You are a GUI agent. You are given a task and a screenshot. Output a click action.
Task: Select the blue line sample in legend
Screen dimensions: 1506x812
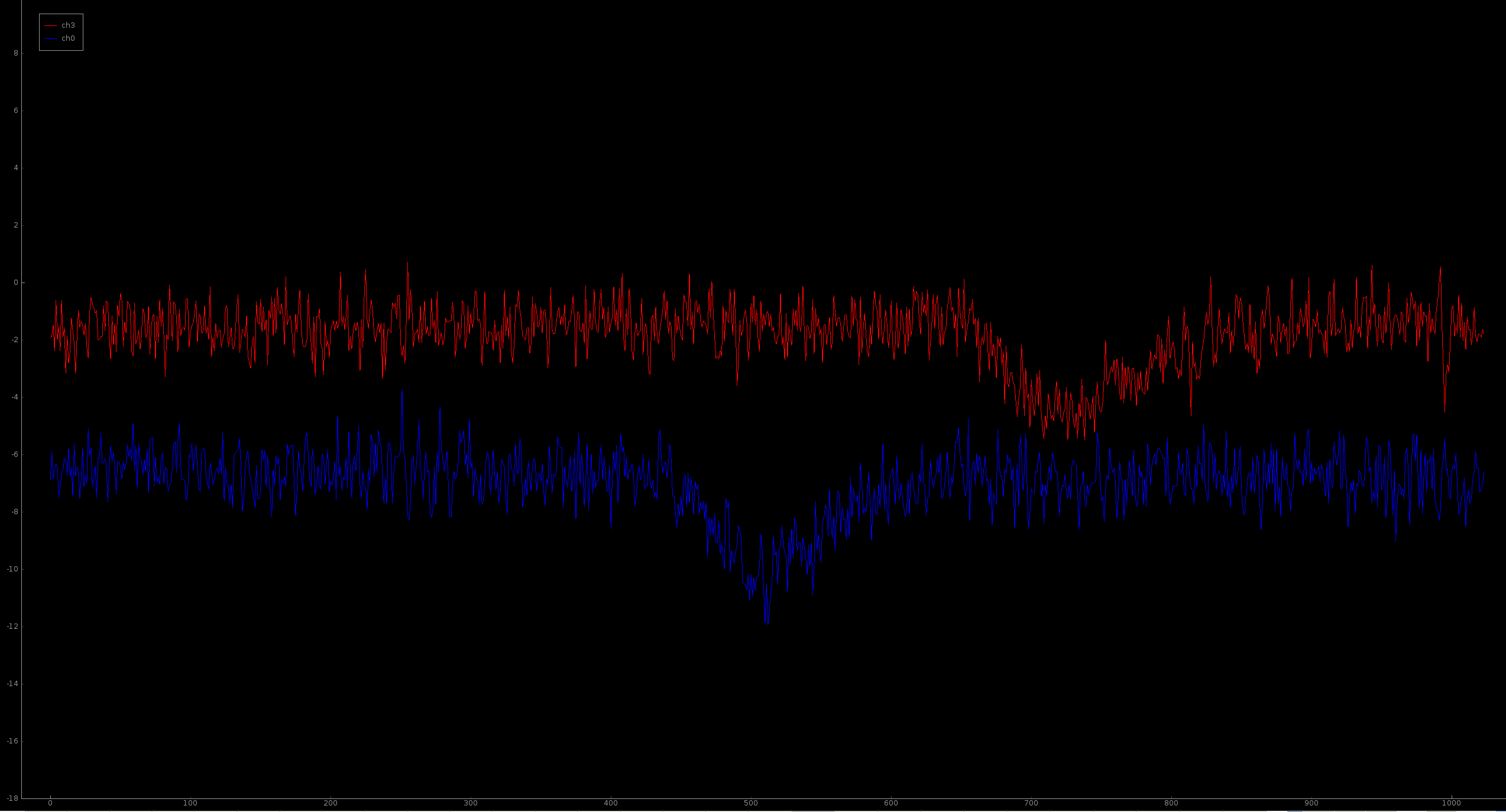[x=50, y=38]
